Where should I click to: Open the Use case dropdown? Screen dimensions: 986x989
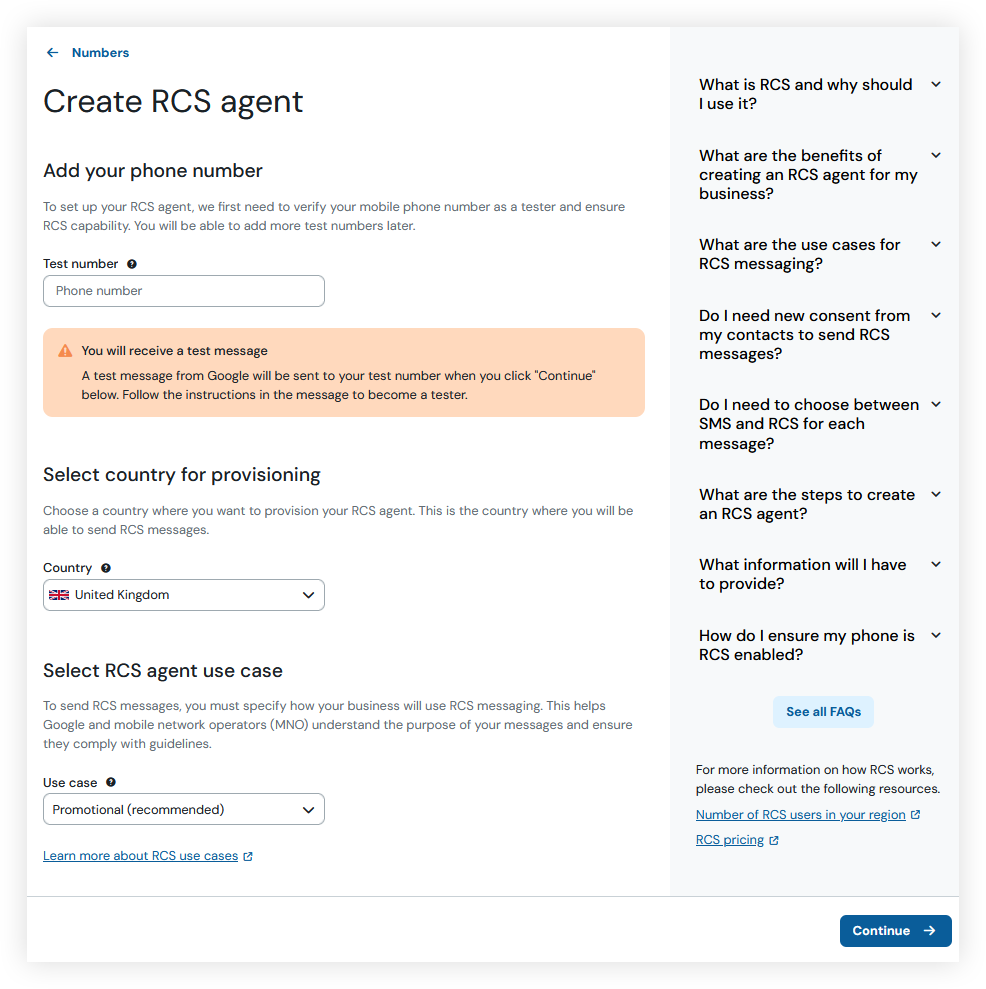pyautogui.click(x=184, y=809)
